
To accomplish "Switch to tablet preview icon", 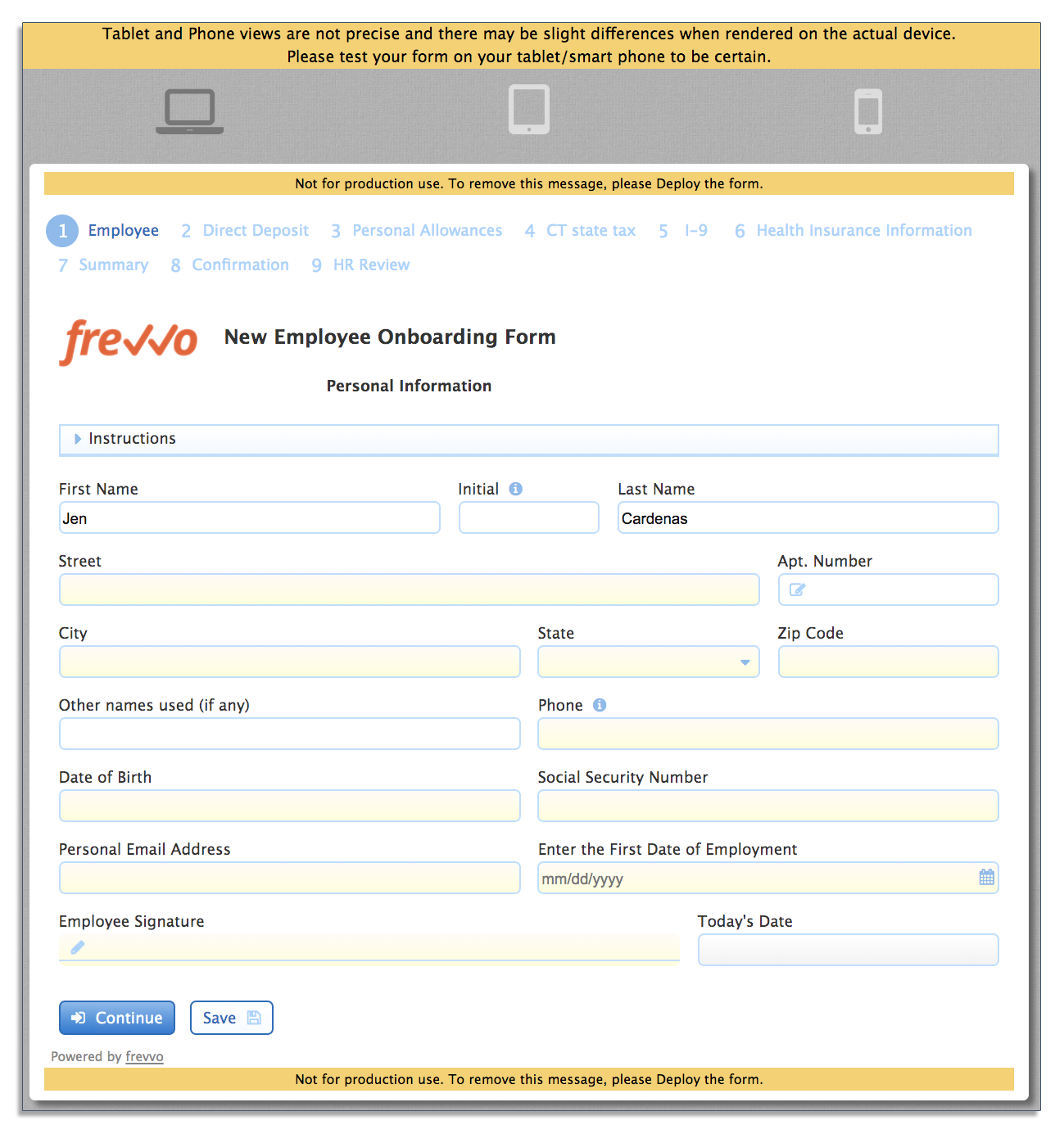I will (x=529, y=109).
